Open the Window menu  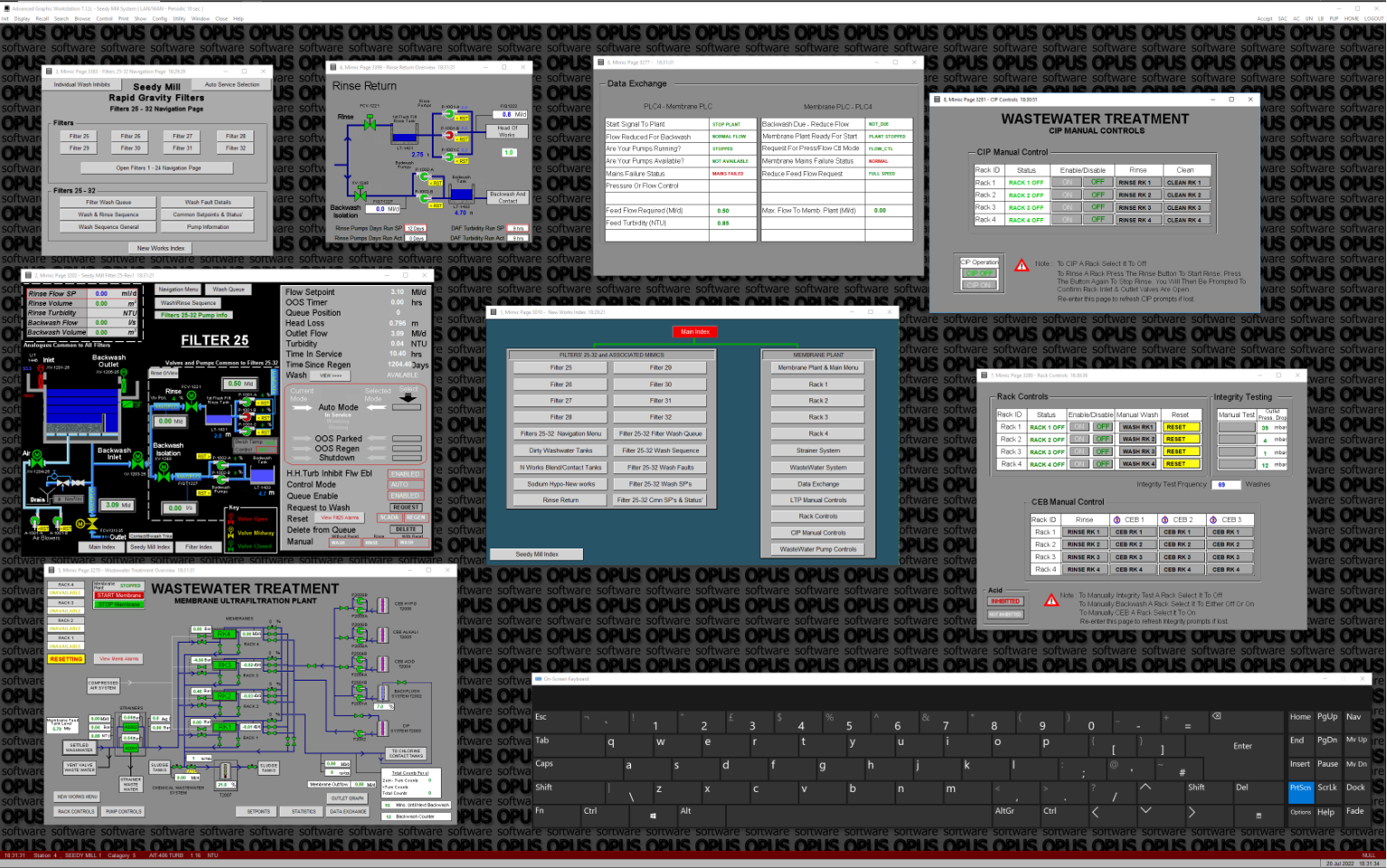200,18
